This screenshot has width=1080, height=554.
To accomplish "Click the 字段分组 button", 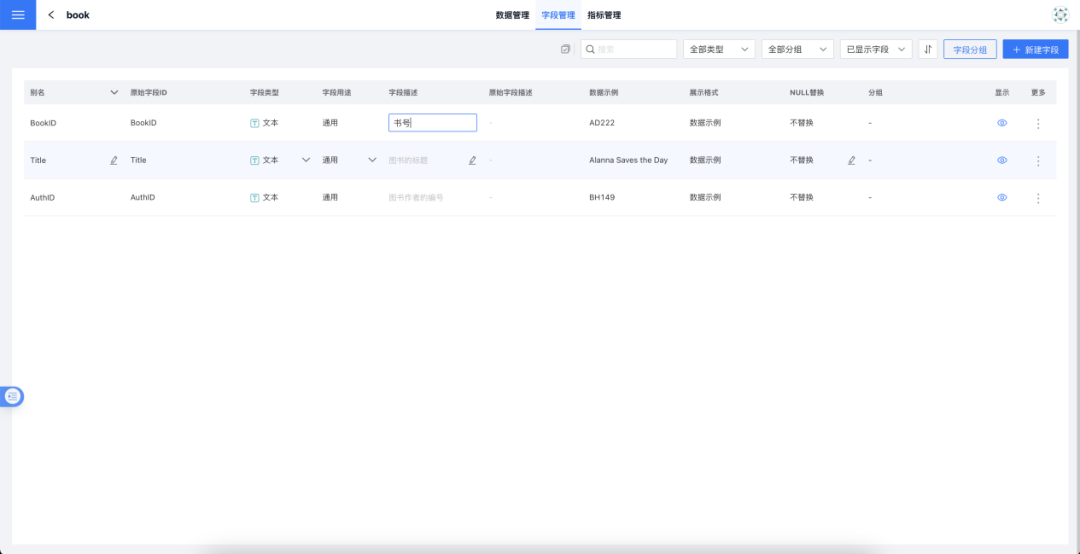I will [970, 49].
